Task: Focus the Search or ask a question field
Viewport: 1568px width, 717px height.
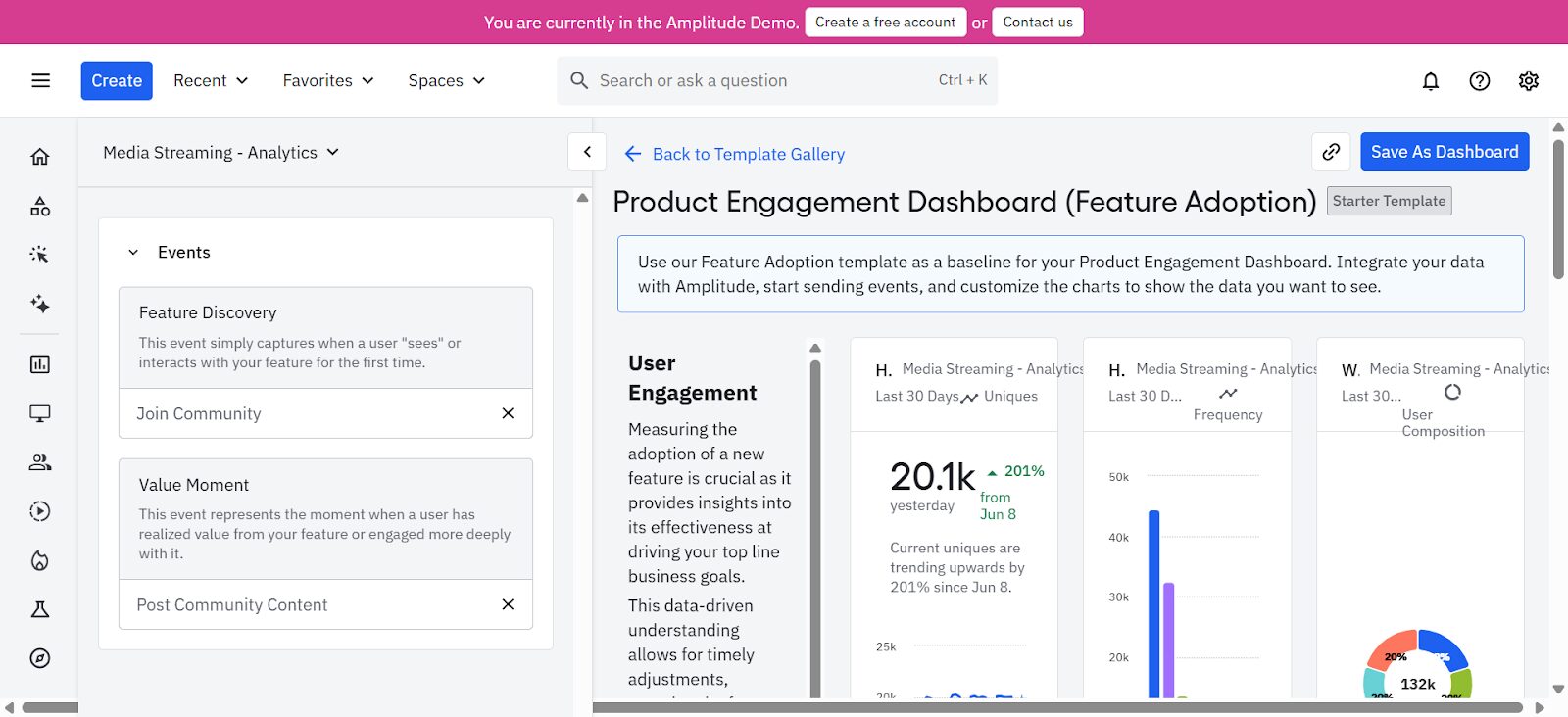Action: click(x=777, y=80)
